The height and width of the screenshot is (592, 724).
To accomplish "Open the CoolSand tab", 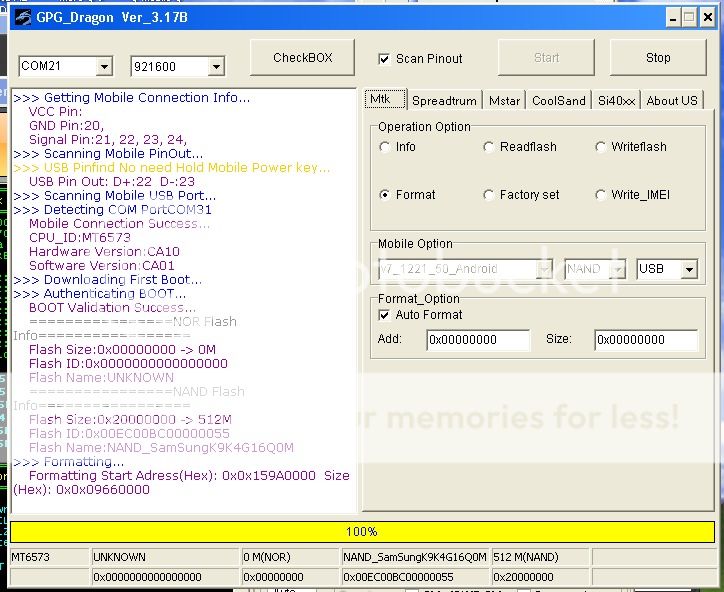I will tap(558, 101).
